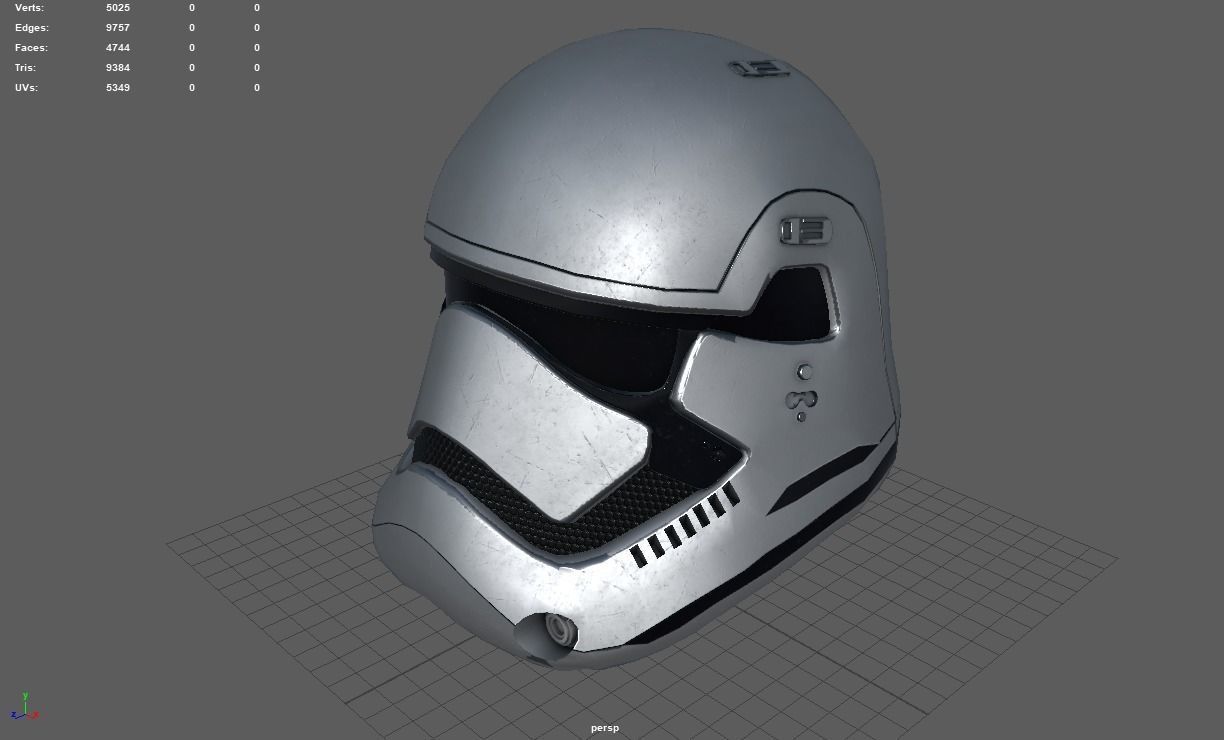Screen dimensions: 1224x740
Task: Select the "Edges:" label in the poly count display
Action: (31, 28)
